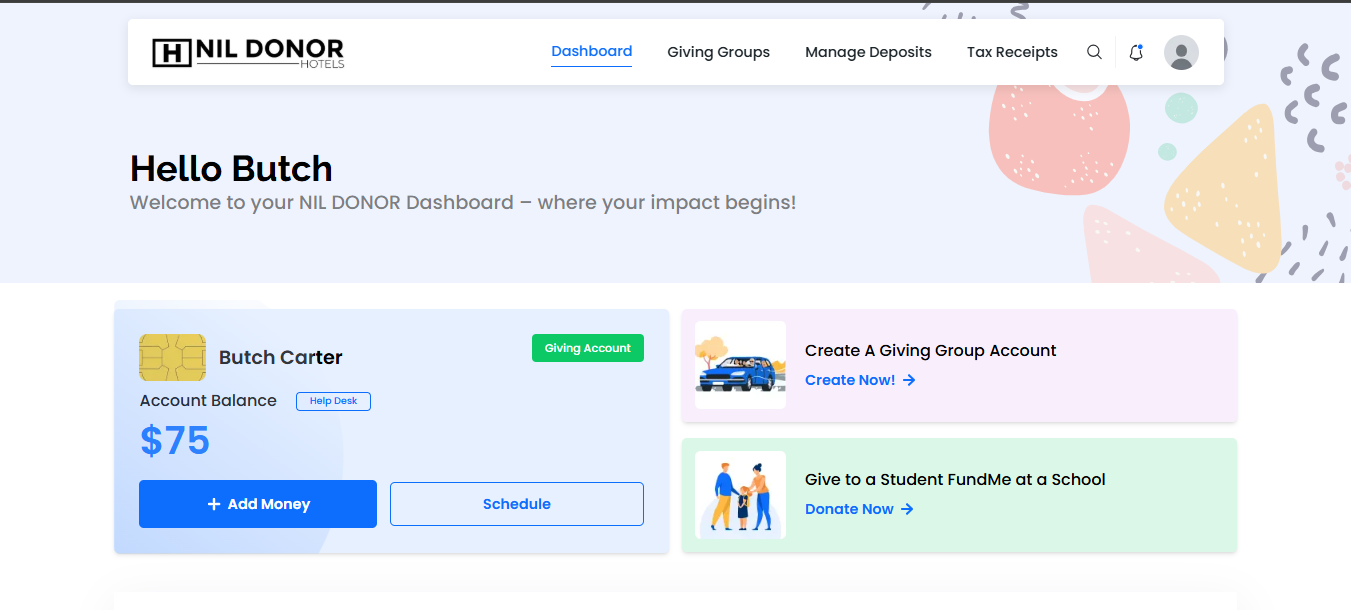
Task: Click the plus icon on Add Money
Action: (214, 504)
